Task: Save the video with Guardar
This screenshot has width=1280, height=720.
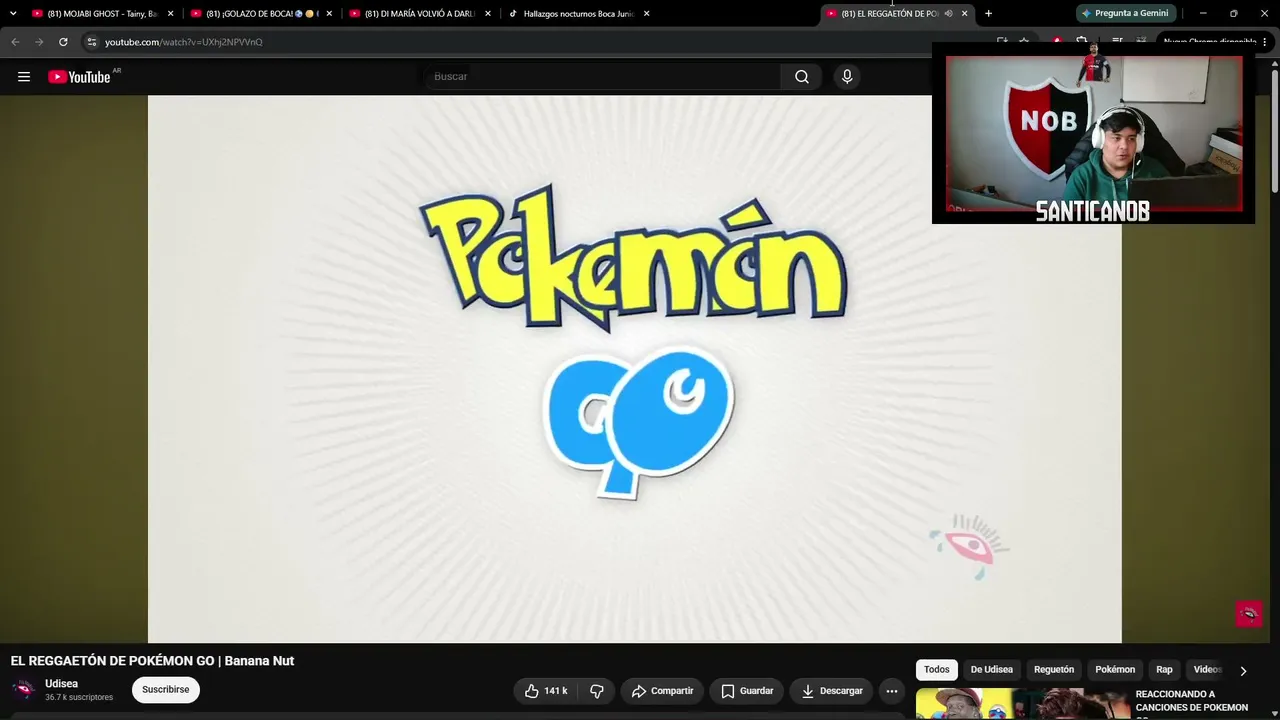Action: pos(747,691)
